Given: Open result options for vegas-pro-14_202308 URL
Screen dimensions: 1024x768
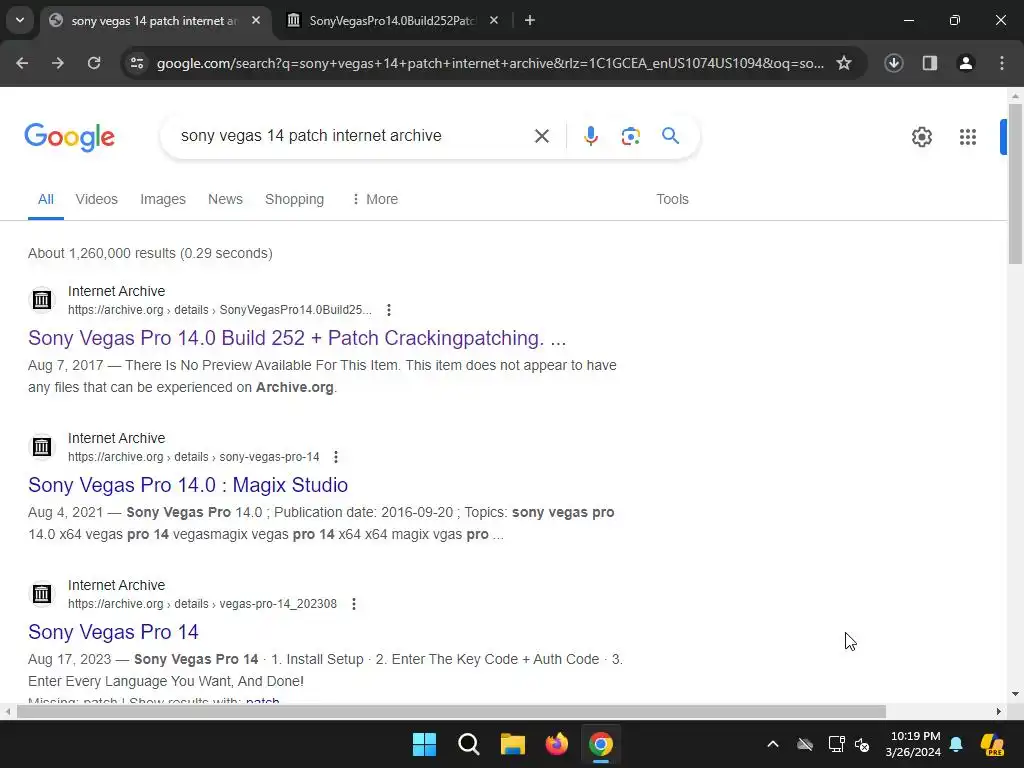Looking at the screenshot, I should [353, 603].
